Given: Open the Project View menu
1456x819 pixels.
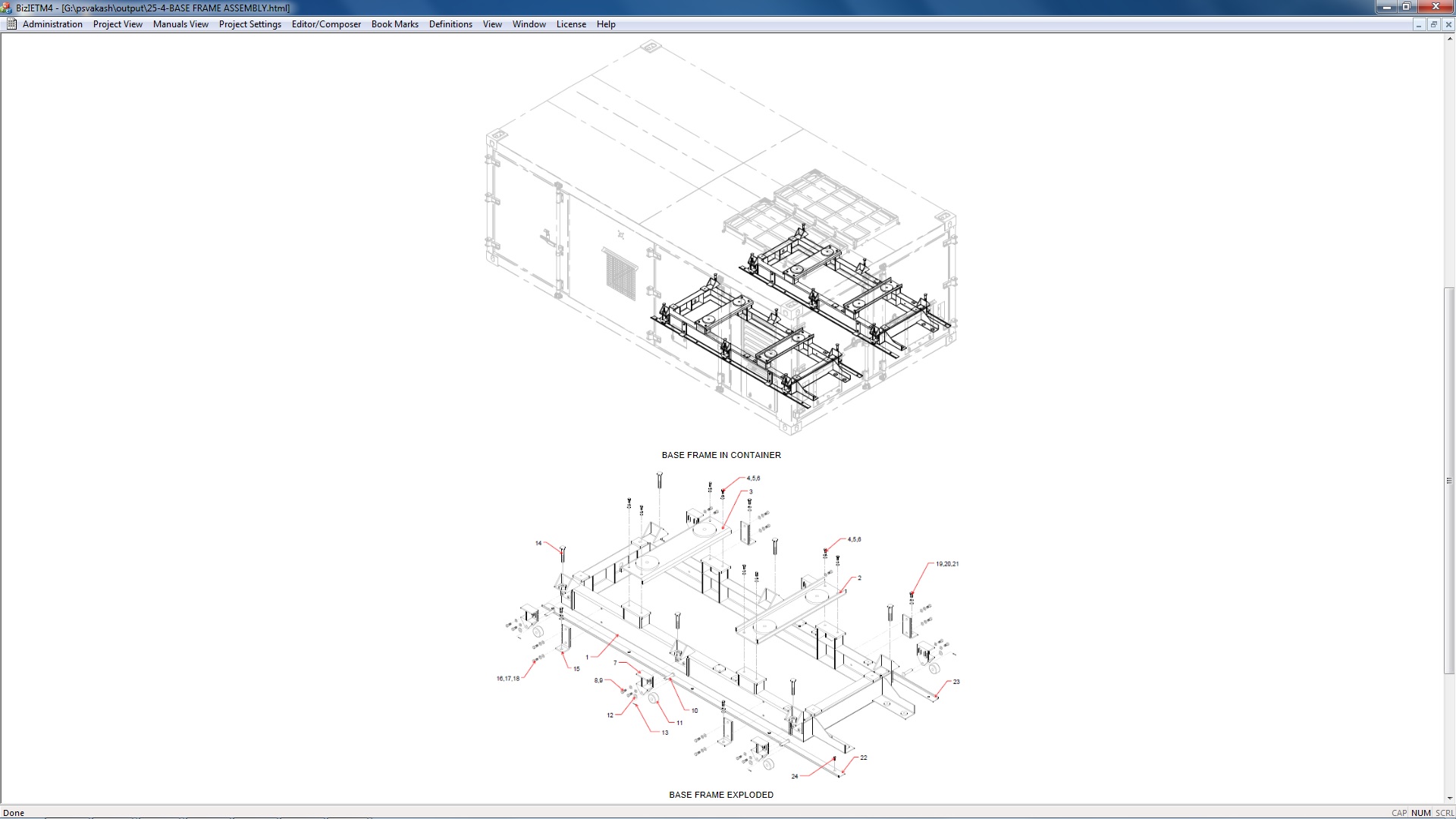Looking at the screenshot, I should (x=118, y=24).
